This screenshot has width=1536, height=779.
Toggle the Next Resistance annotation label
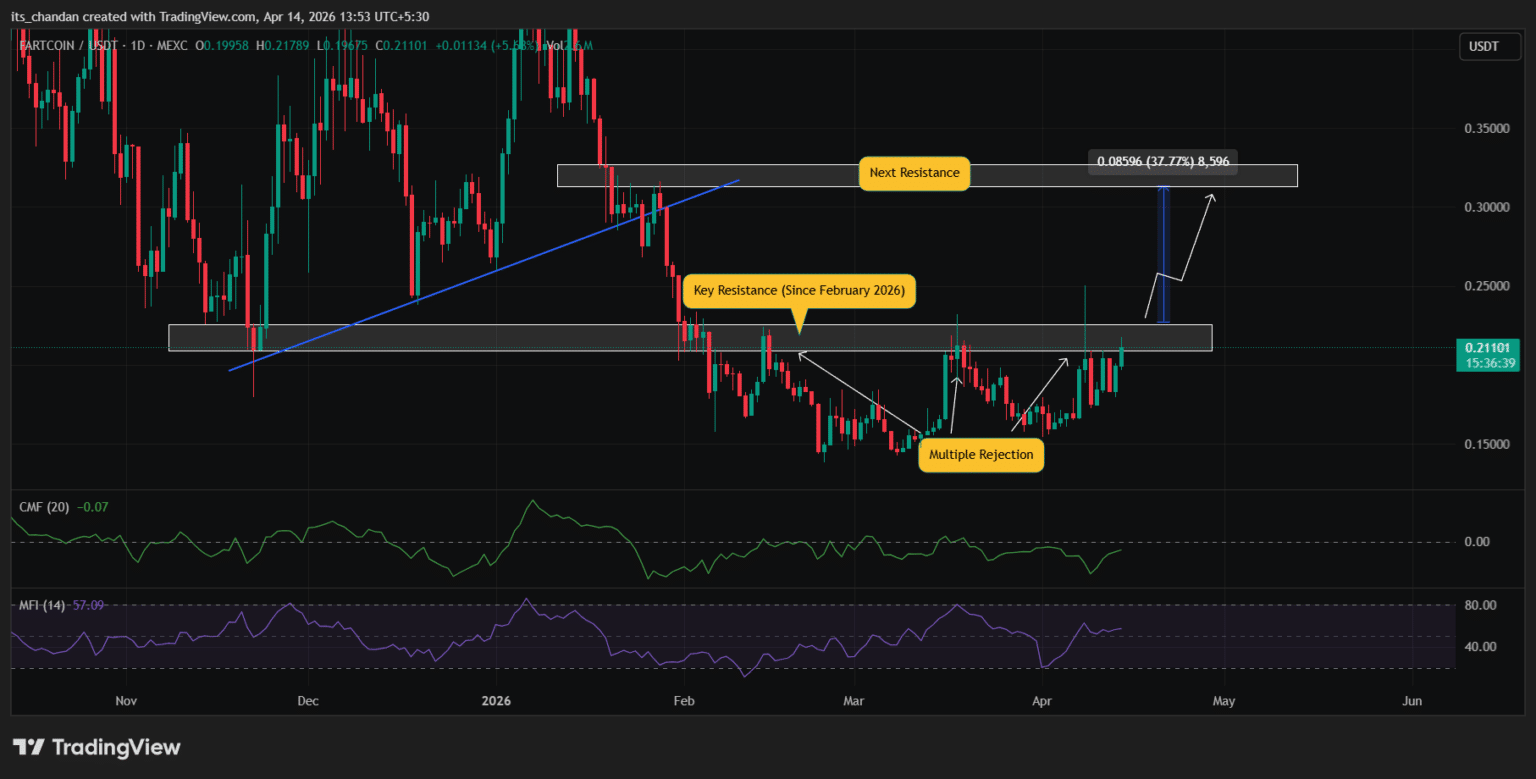[913, 173]
